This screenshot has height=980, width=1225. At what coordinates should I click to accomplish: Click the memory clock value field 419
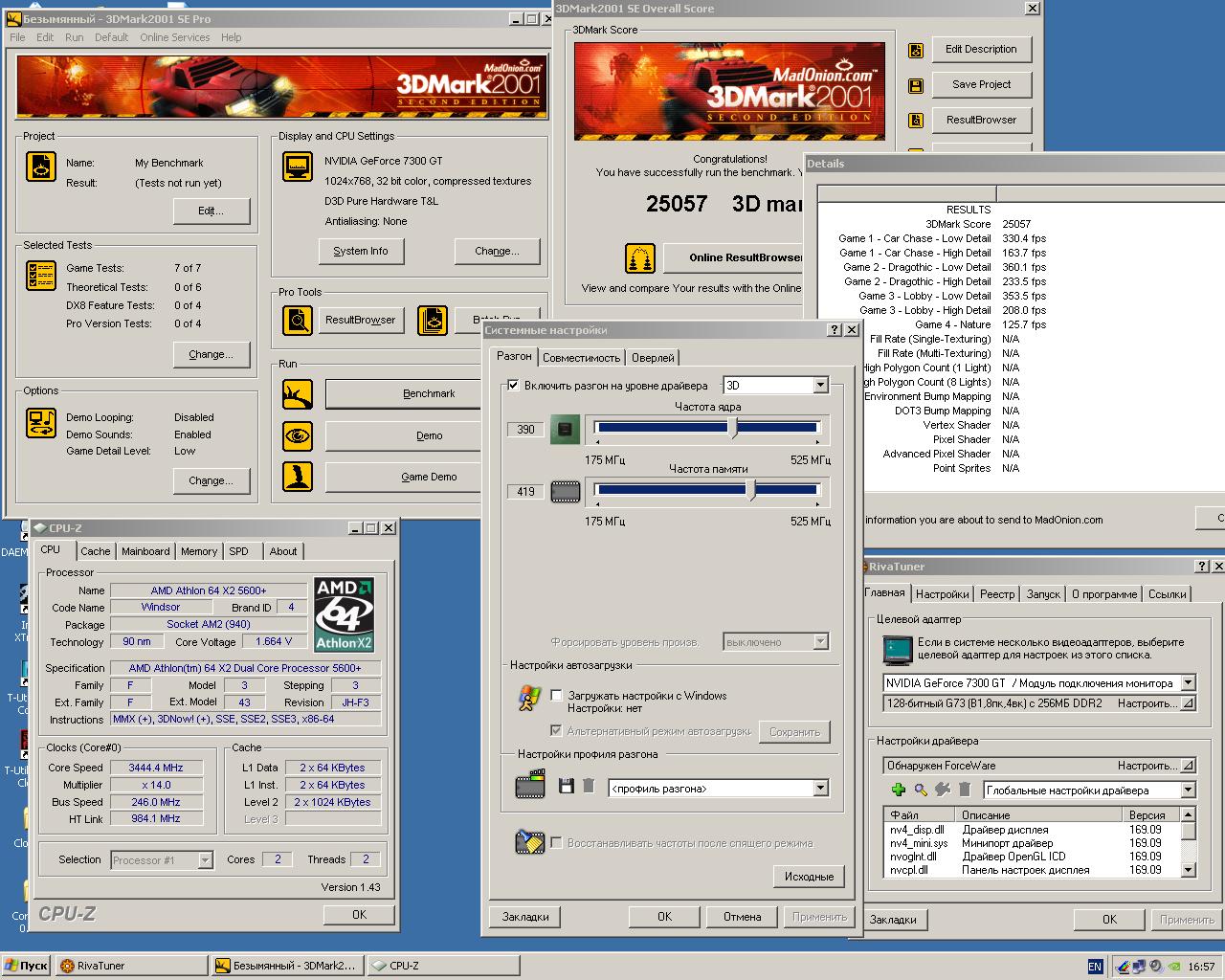pyautogui.click(x=525, y=492)
